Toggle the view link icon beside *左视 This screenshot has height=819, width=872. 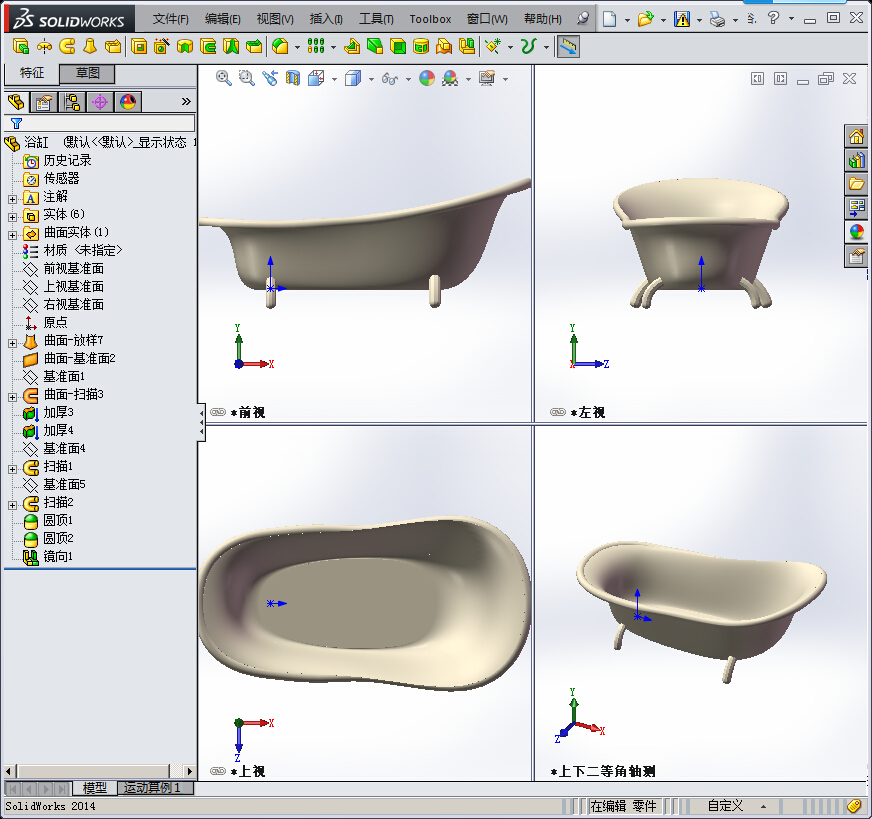click(558, 412)
